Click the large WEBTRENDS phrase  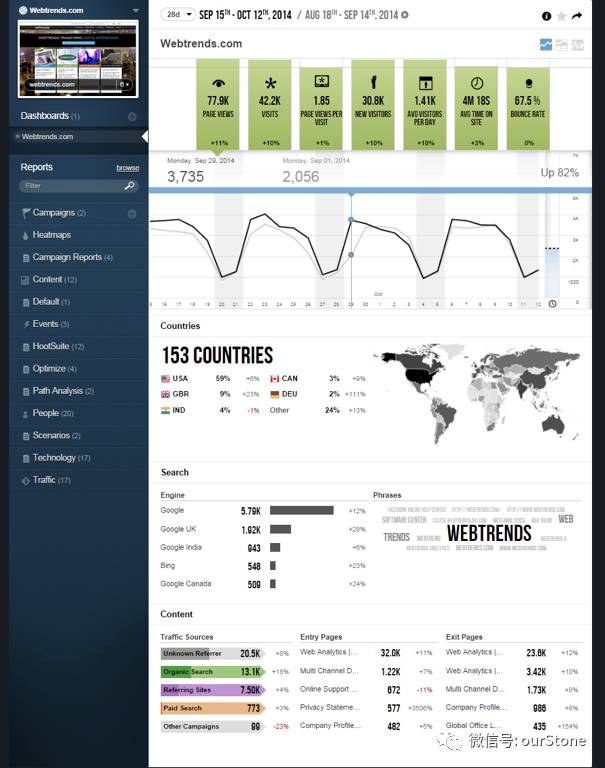pyautogui.click(x=489, y=533)
